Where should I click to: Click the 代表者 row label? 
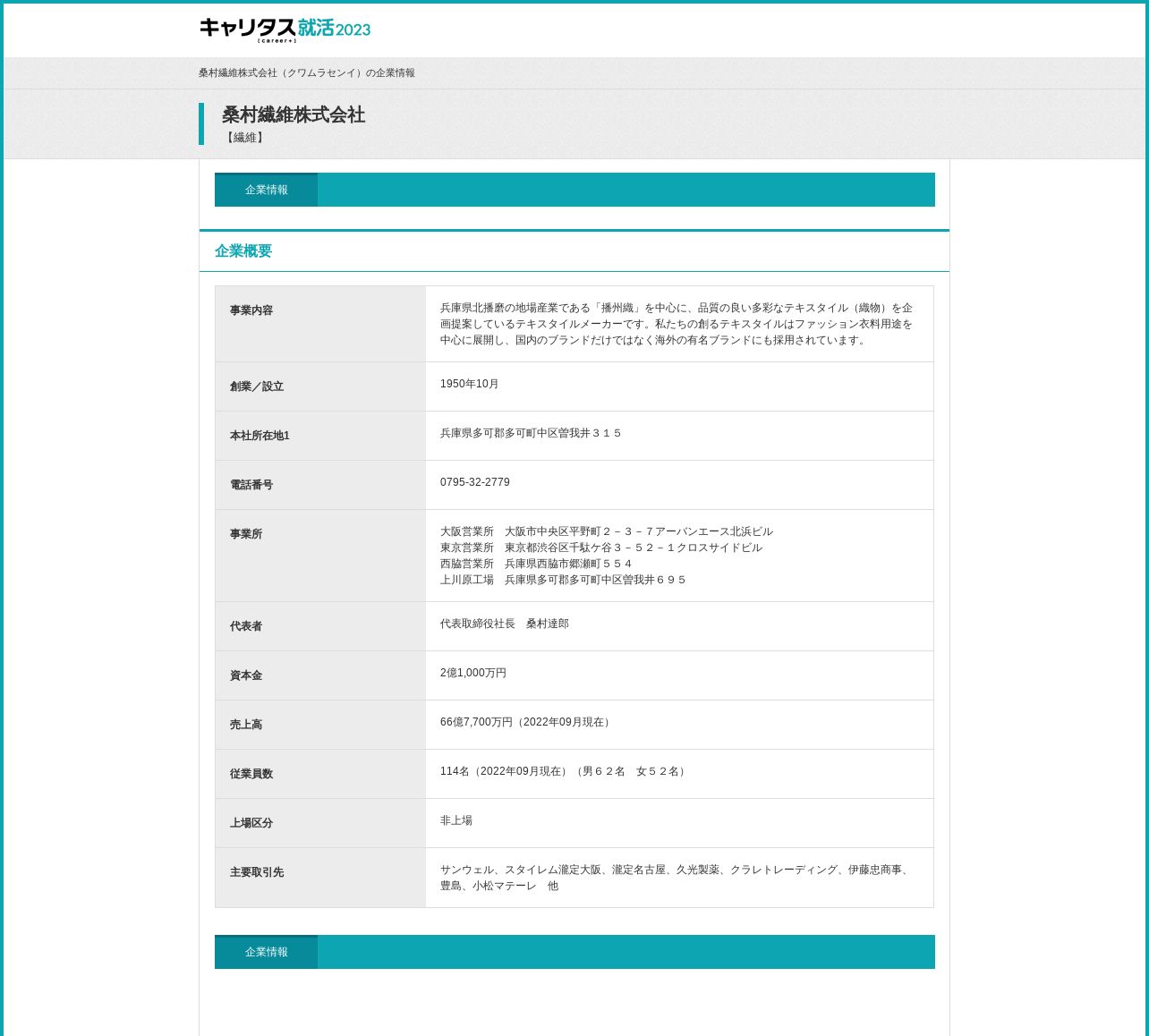(246, 626)
